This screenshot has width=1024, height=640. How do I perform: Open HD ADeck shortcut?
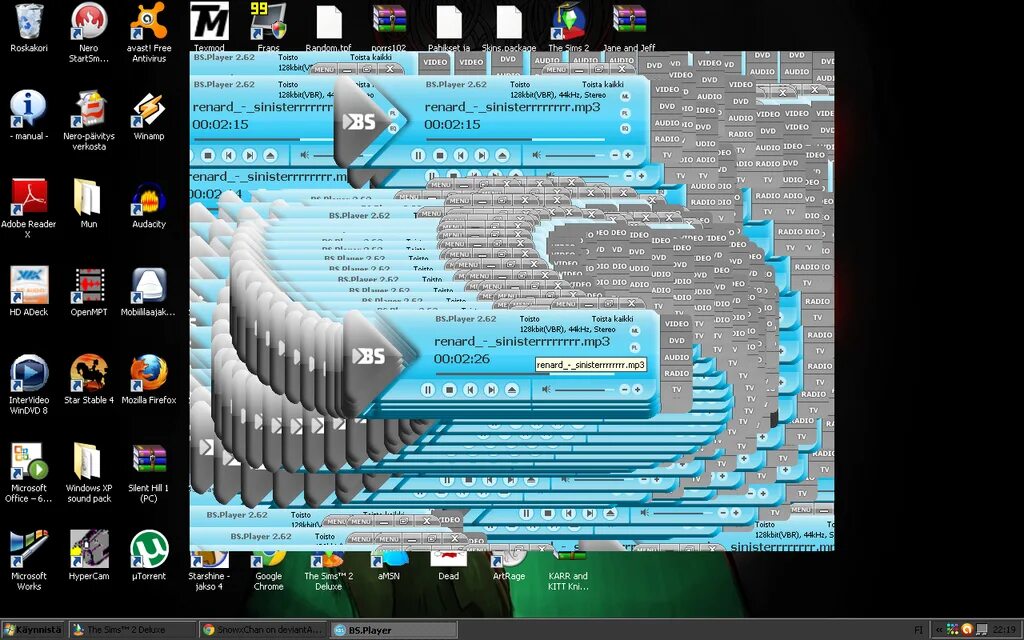29,291
